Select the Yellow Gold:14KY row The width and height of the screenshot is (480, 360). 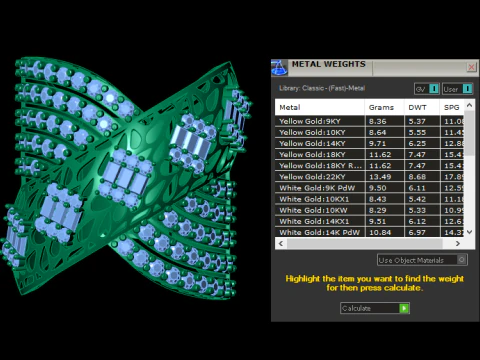pos(369,143)
